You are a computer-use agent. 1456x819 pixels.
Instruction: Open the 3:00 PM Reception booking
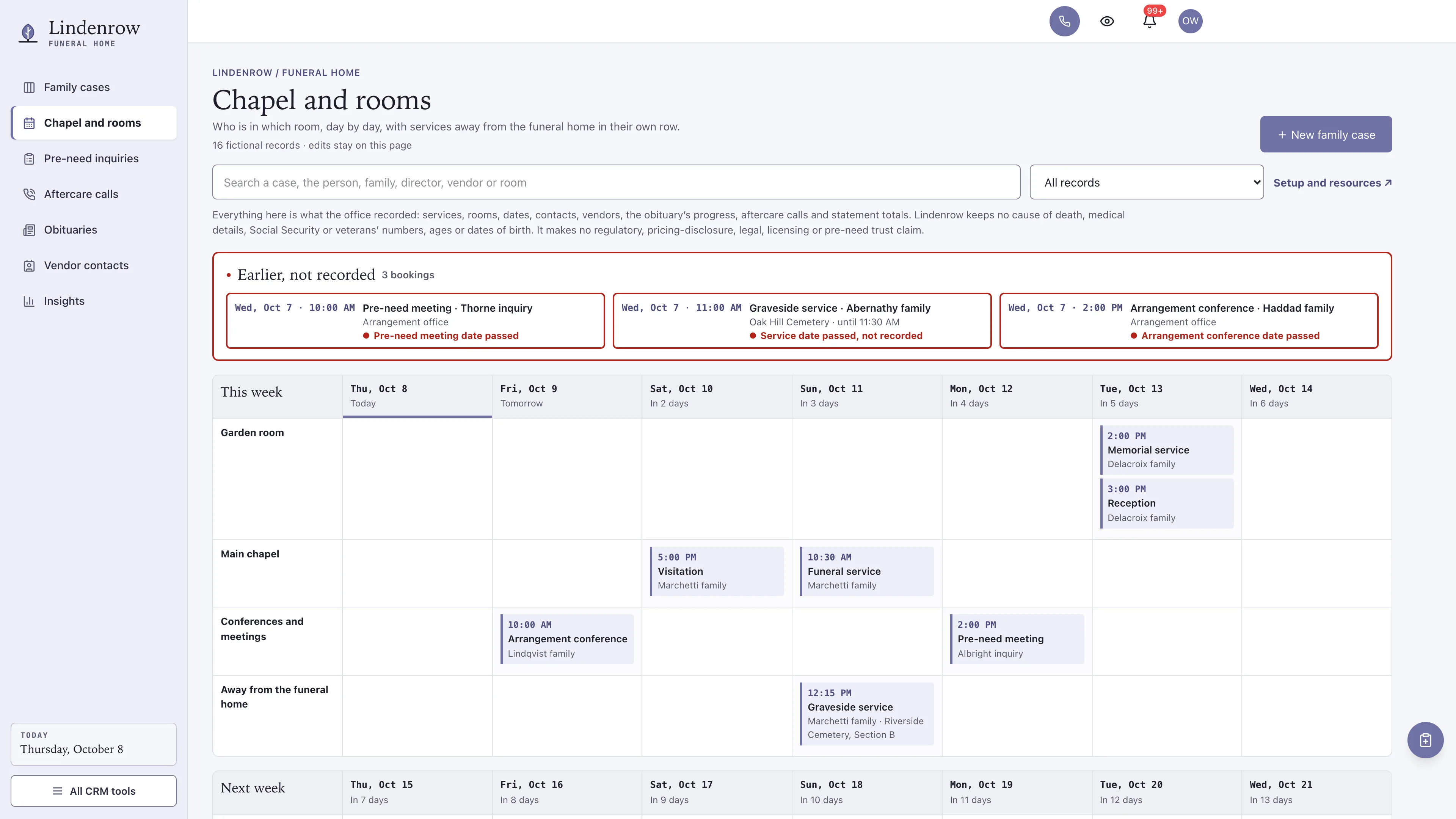click(1167, 503)
